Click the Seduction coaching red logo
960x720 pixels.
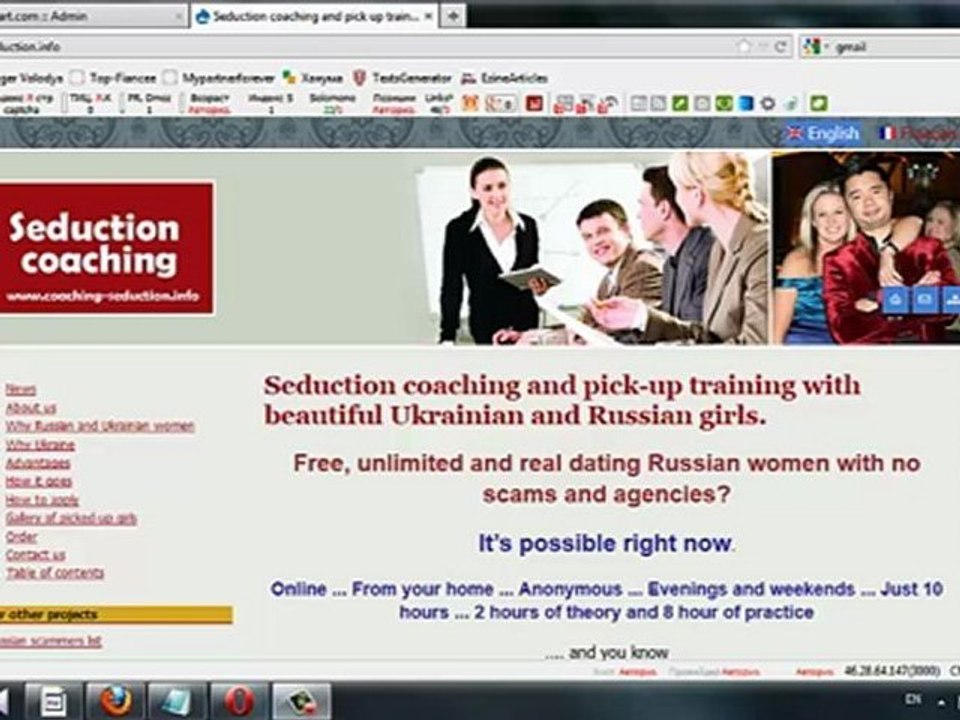(107, 248)
